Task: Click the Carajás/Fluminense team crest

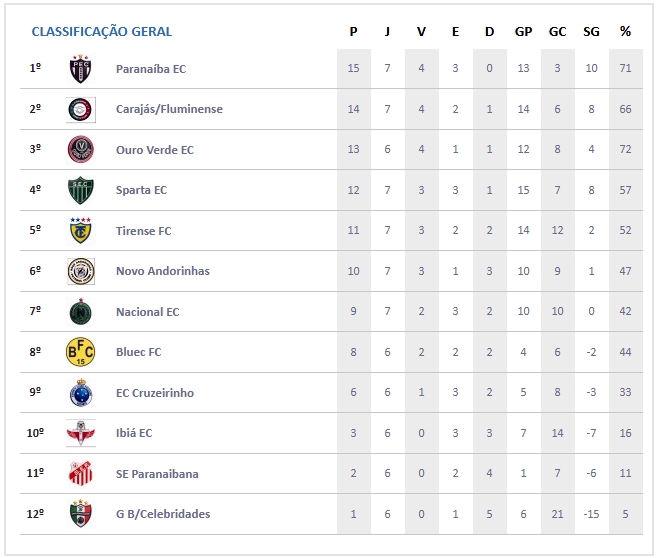Action: click(80, 109)
